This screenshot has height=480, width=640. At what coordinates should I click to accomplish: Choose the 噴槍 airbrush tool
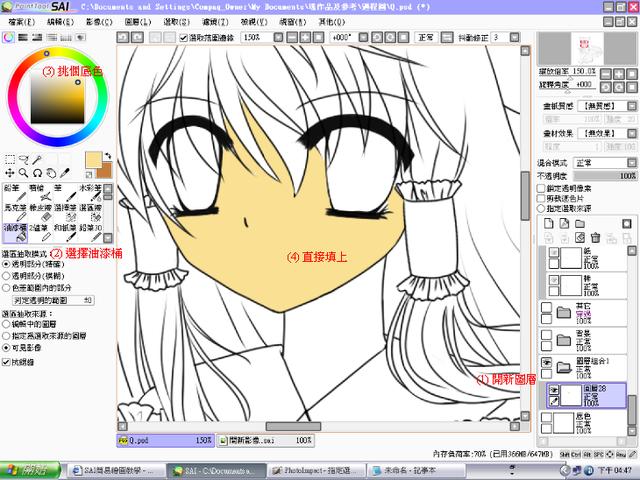point(40,193)
